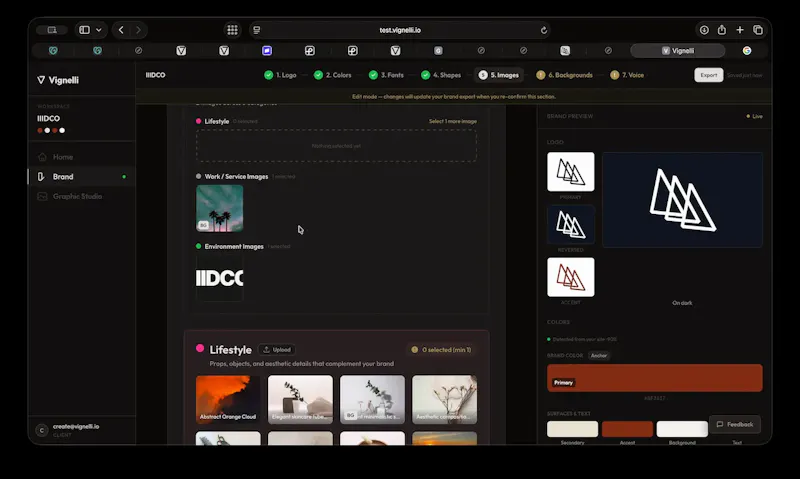This screenshot has height=479, width=800.
Task: Select the Accent red logo thumbnail
Action: coord(570,277)
